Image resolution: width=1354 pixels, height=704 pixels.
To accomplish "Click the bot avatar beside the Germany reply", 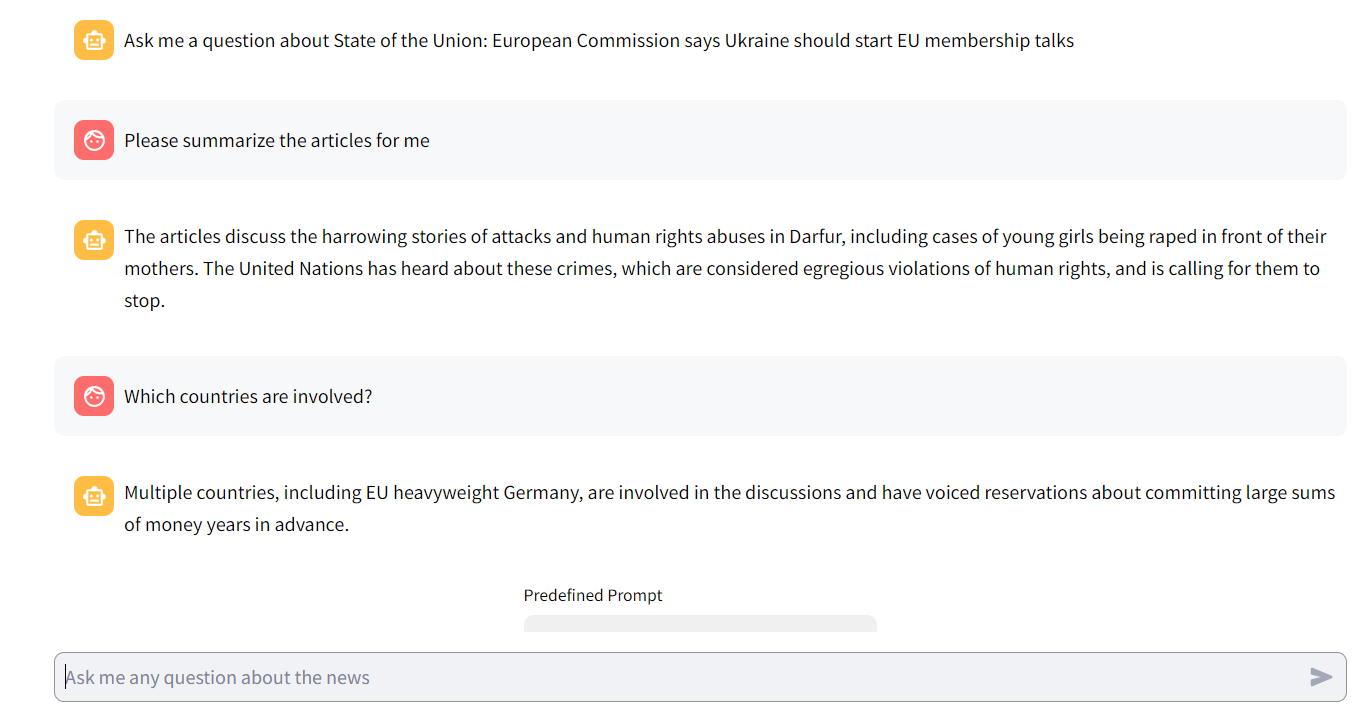I will [94, 496].
